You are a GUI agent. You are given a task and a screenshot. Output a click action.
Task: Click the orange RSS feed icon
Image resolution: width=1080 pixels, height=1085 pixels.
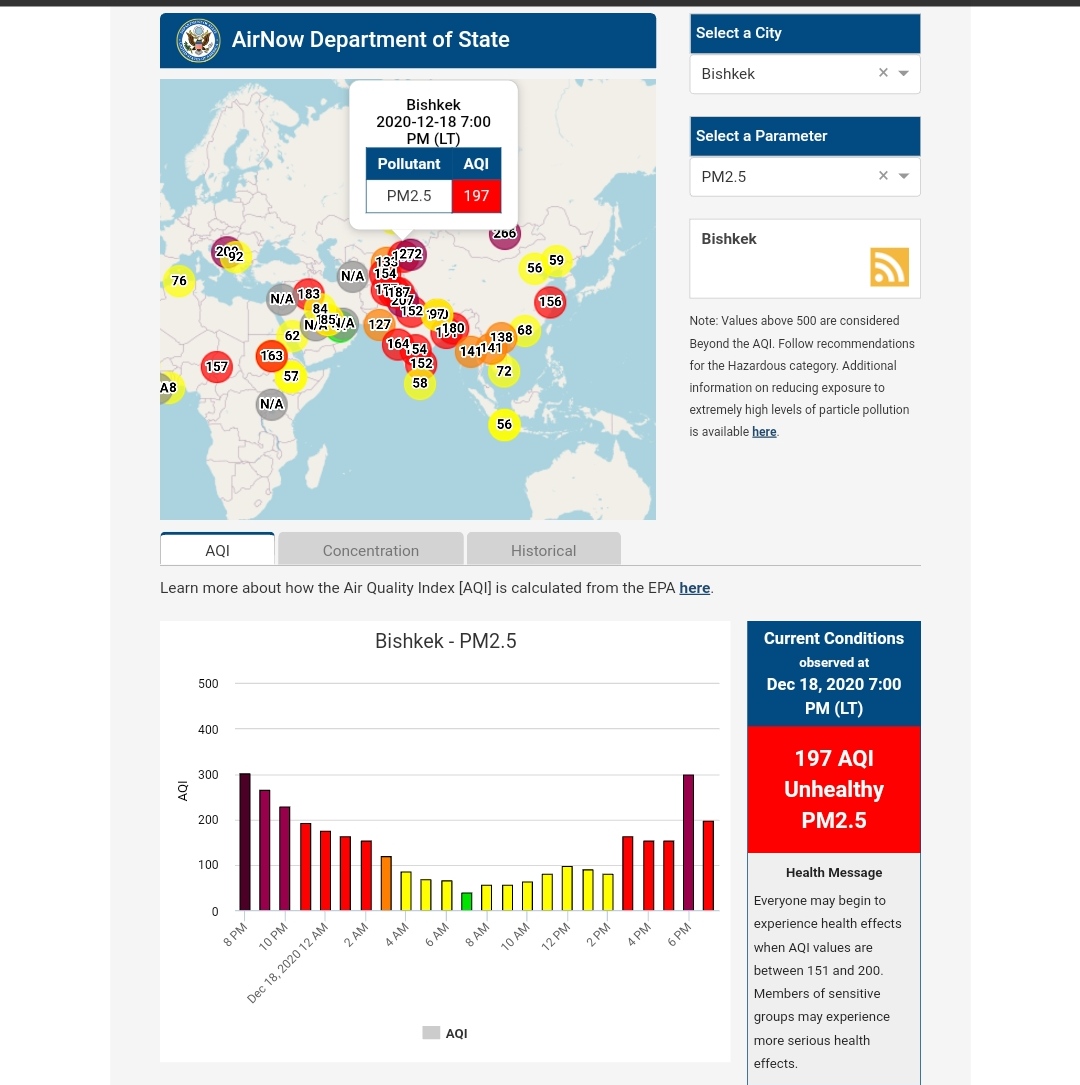[889, 267]
